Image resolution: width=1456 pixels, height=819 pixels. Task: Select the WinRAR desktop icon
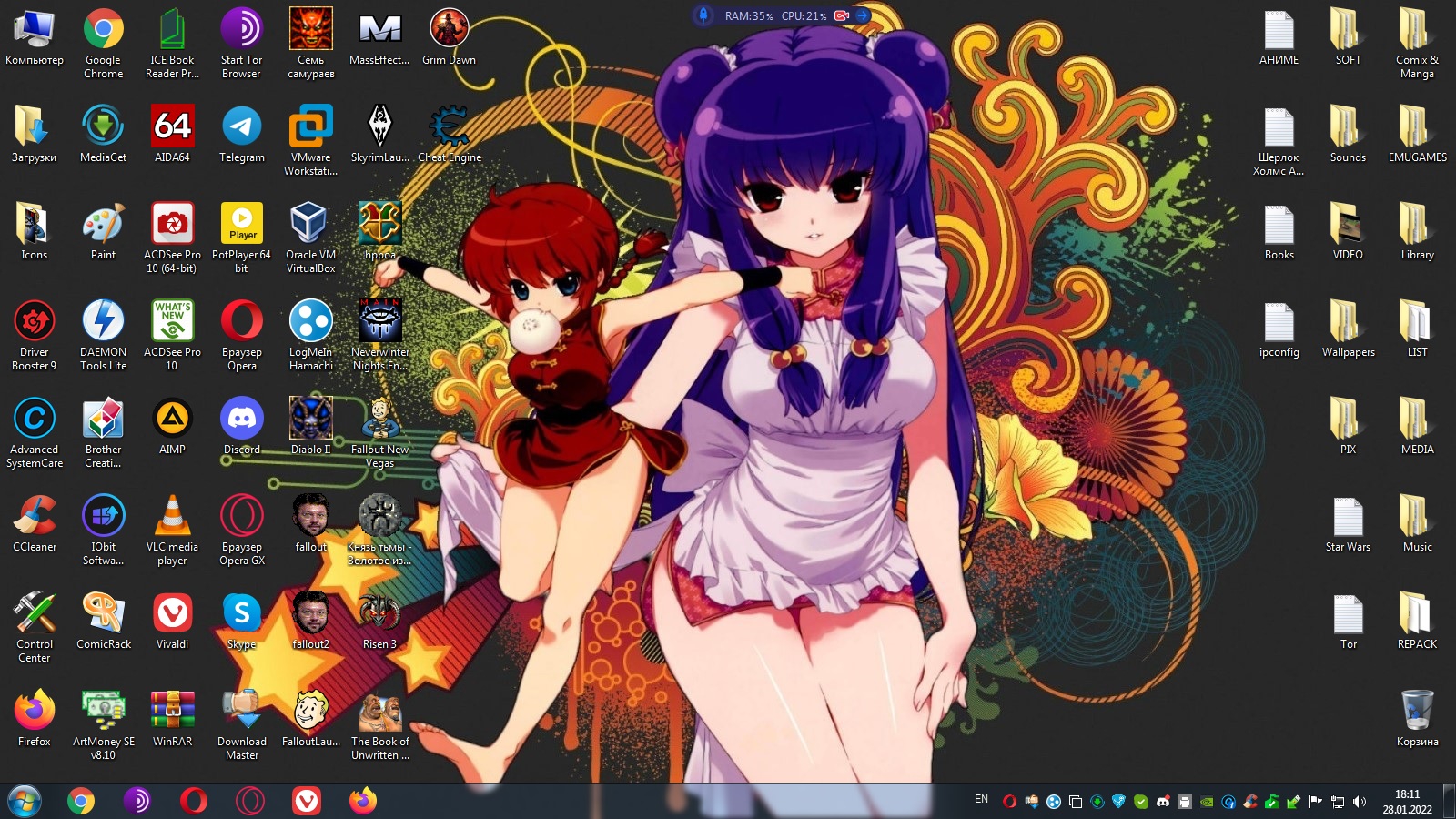[x=172, y=719]
